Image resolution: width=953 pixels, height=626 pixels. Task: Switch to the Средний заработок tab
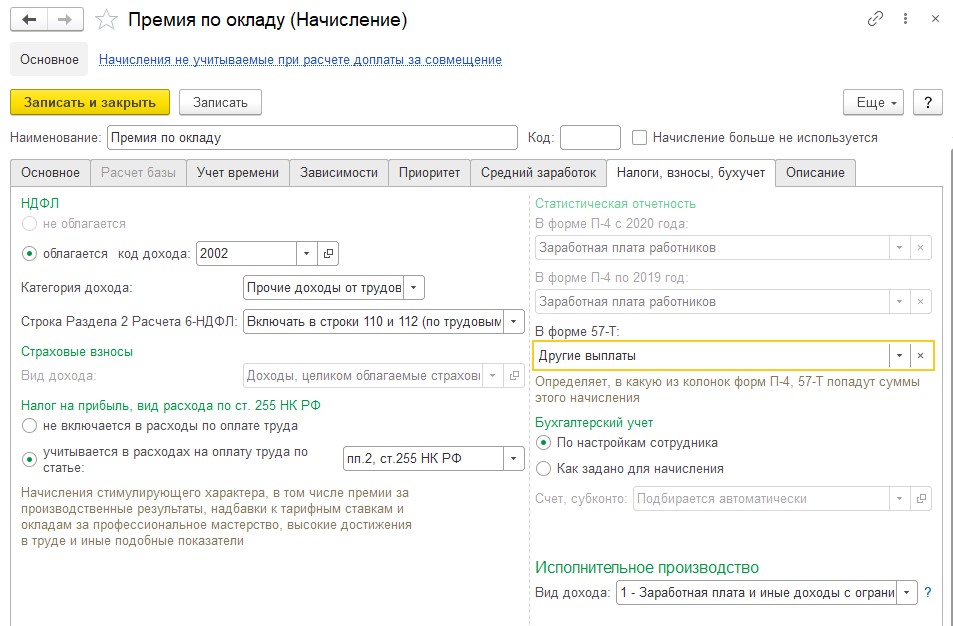pyautogui.click(x=538, y=173)
